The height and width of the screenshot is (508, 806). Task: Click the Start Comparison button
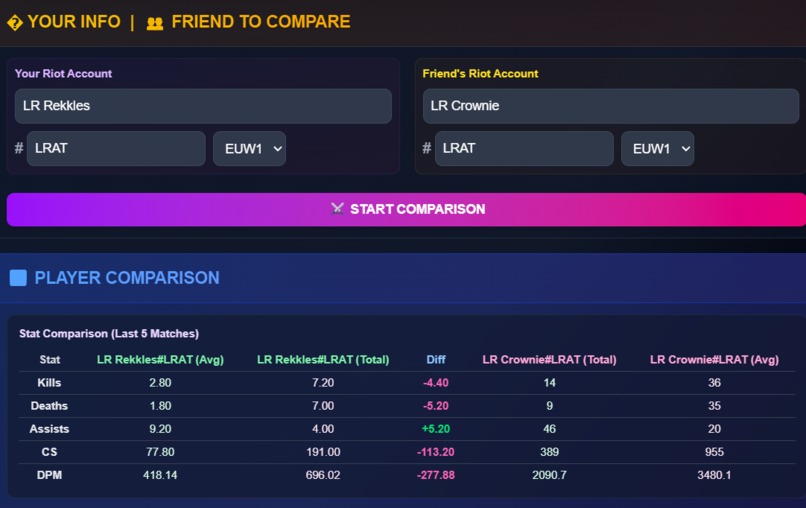pyautogui.click(x=406, y=209)
